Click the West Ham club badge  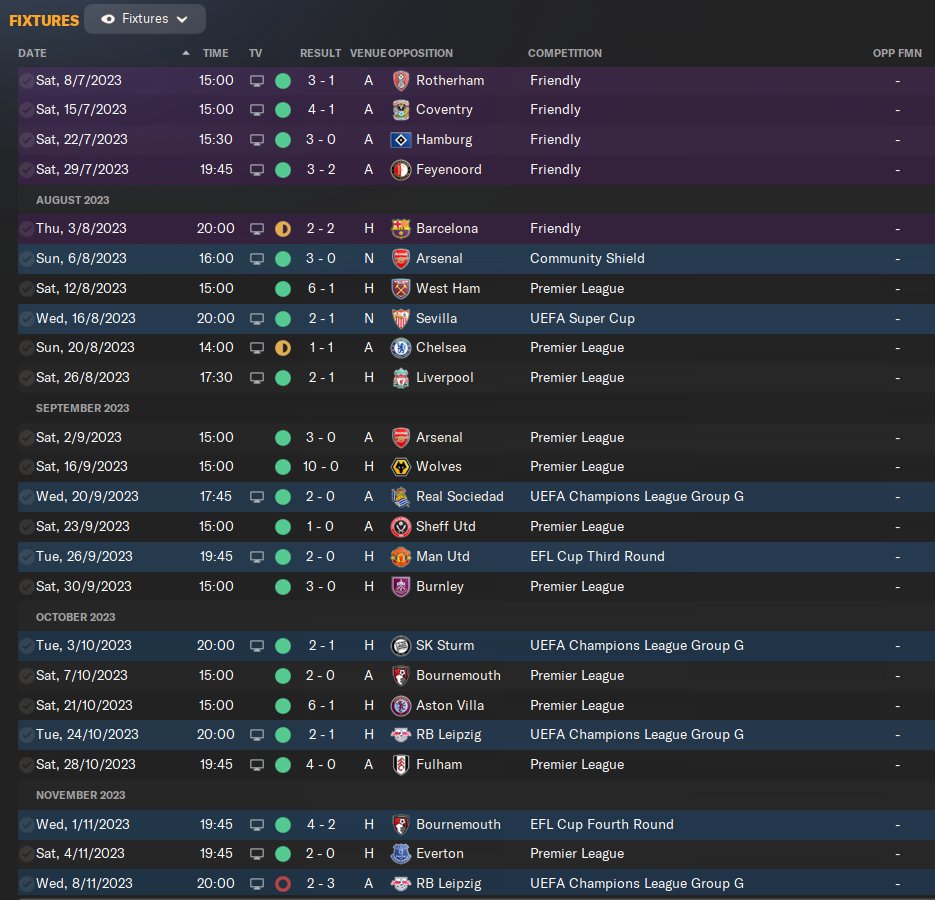click(401, 289)
